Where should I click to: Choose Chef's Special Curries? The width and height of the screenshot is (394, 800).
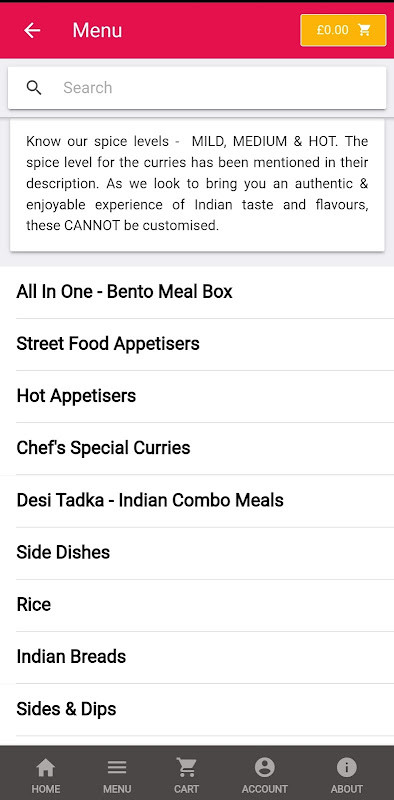tap(197, 448)
